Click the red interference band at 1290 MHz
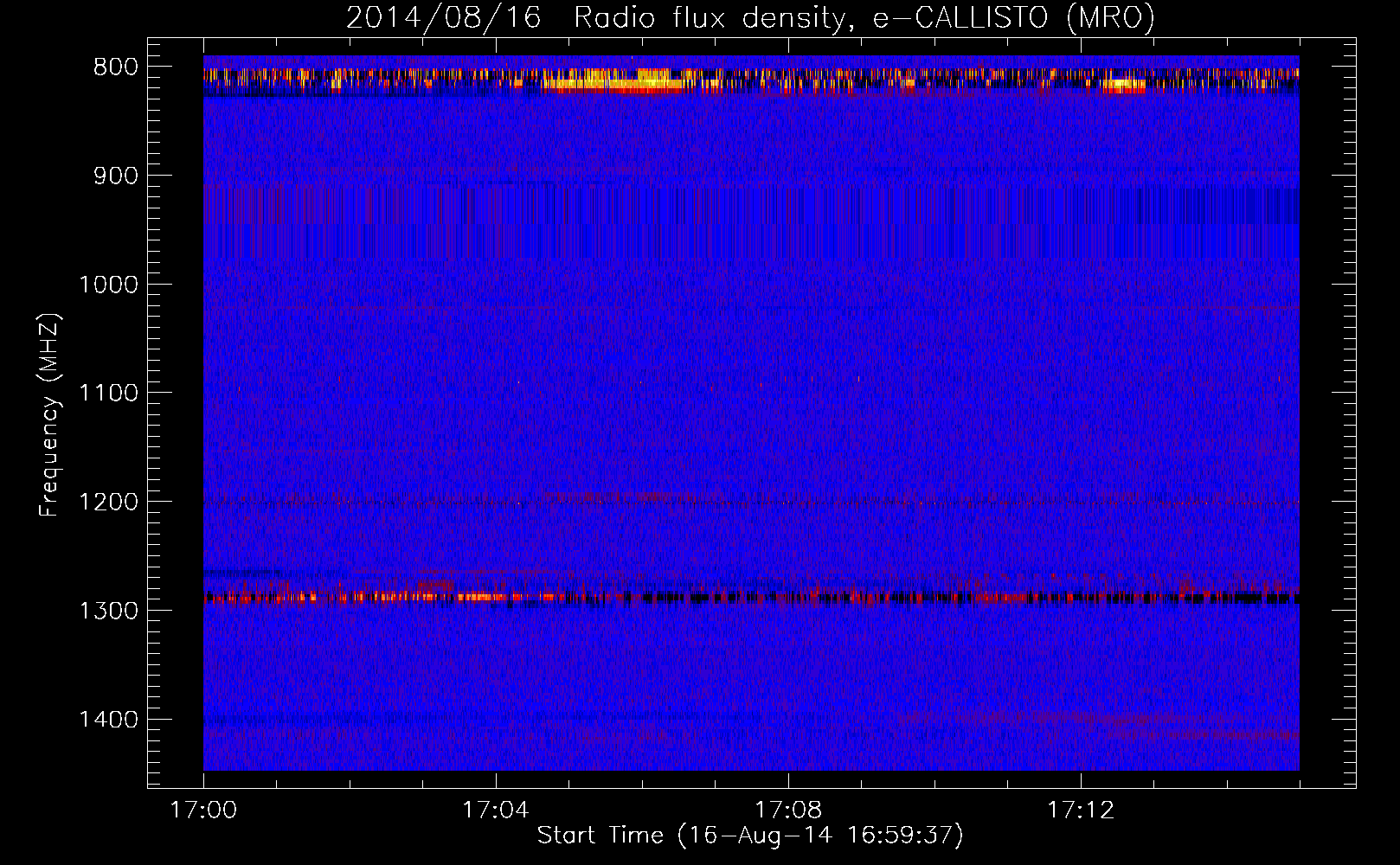 coord(751,597)
